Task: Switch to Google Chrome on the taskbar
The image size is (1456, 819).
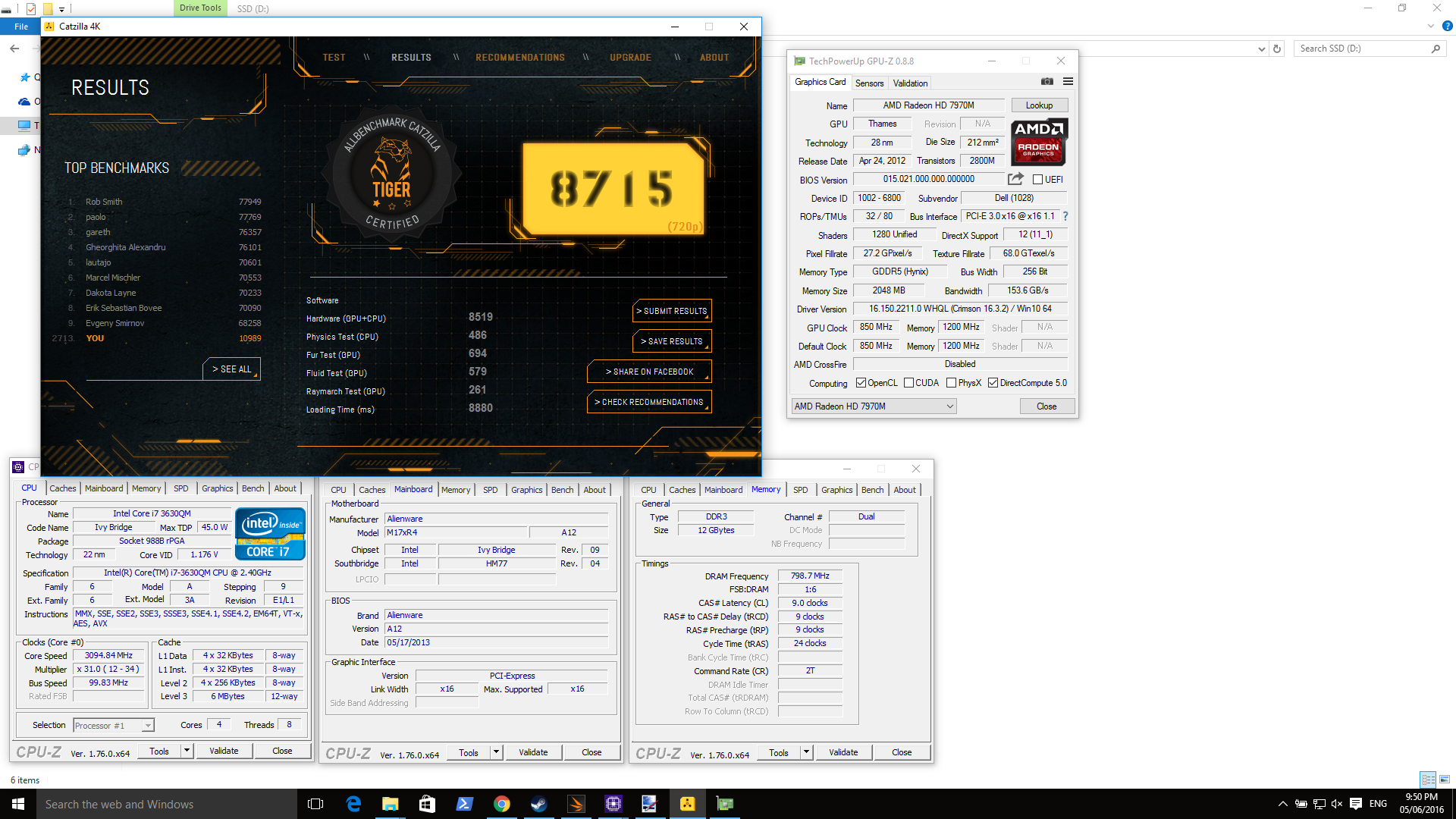Action: click(x=501, y=804)
